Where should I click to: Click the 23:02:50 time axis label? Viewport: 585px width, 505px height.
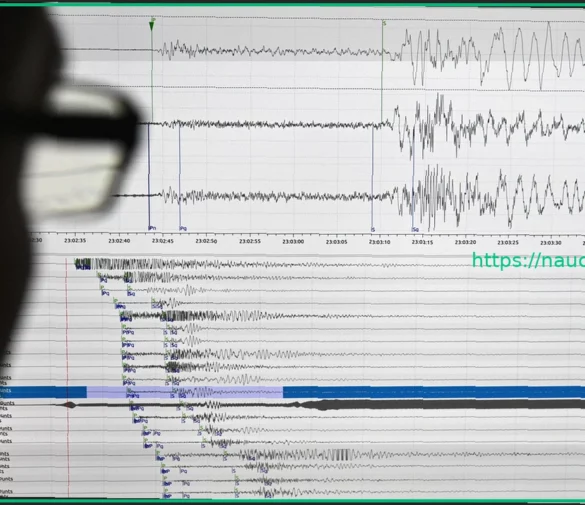(206, 241)
